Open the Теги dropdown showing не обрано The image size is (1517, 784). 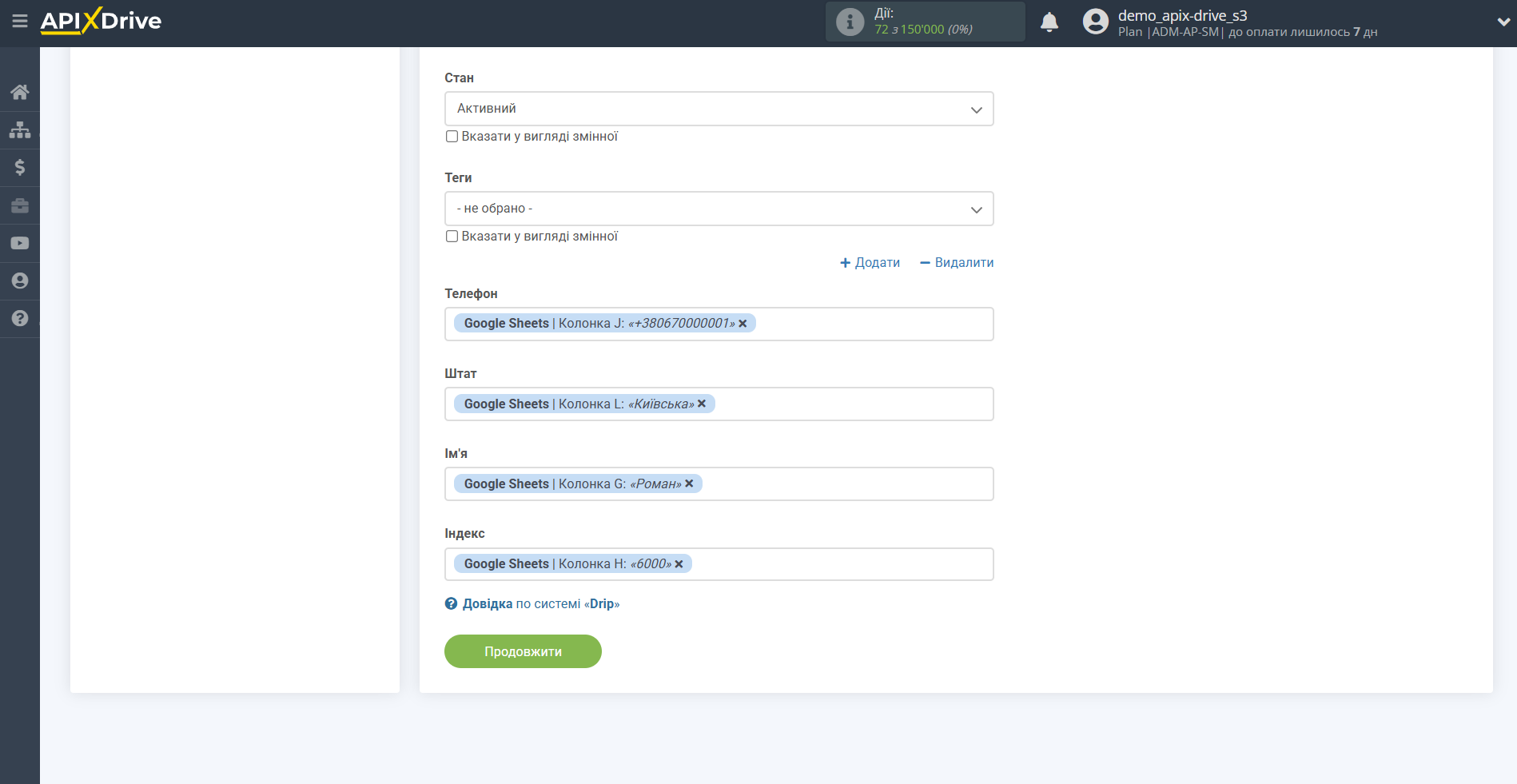(x=719, y=209)
